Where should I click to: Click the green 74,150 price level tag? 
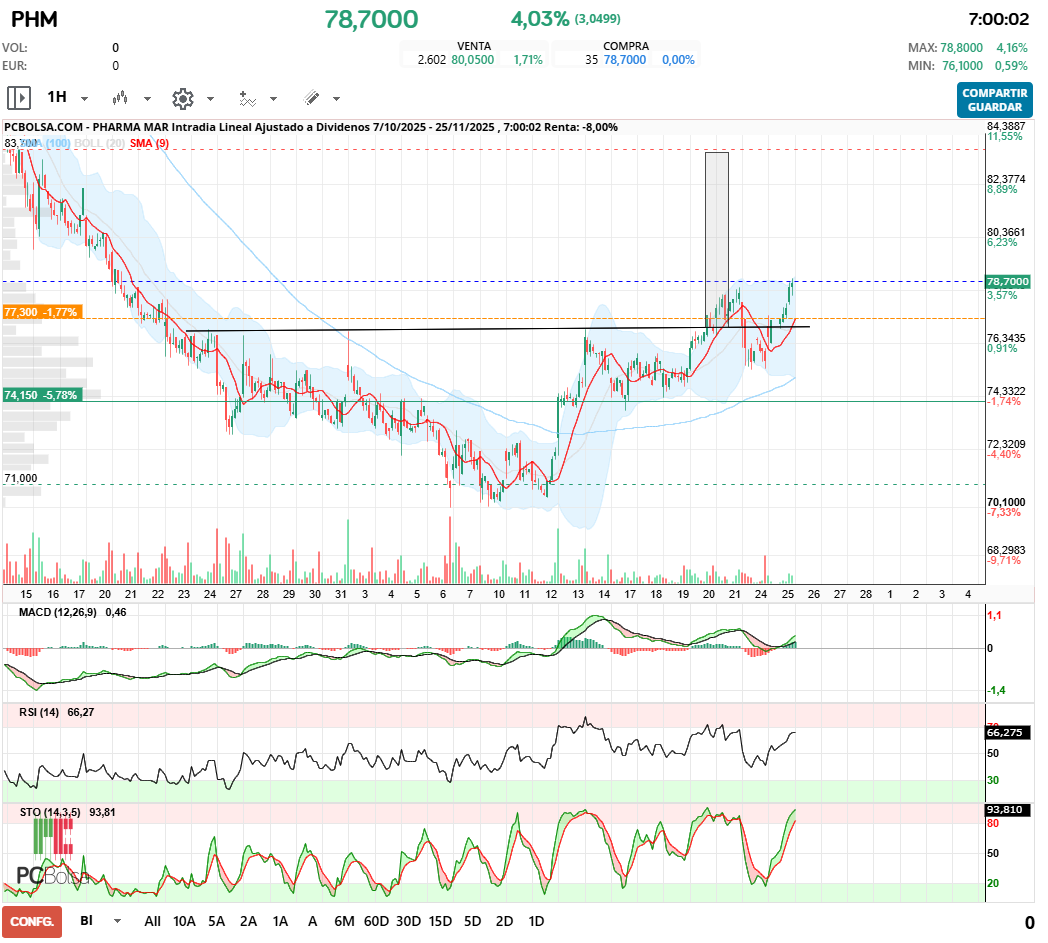[41, 395]
